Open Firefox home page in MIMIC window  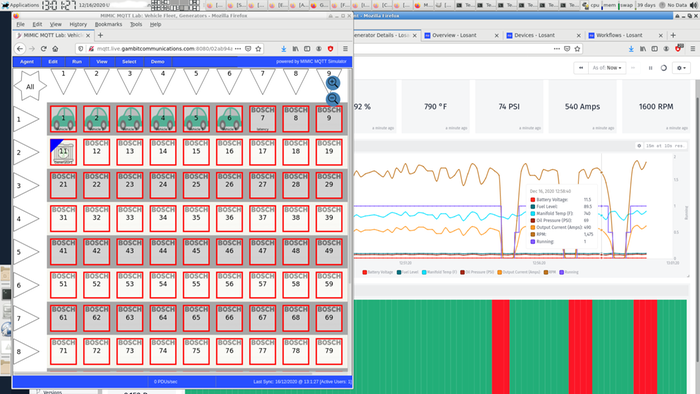55,49
